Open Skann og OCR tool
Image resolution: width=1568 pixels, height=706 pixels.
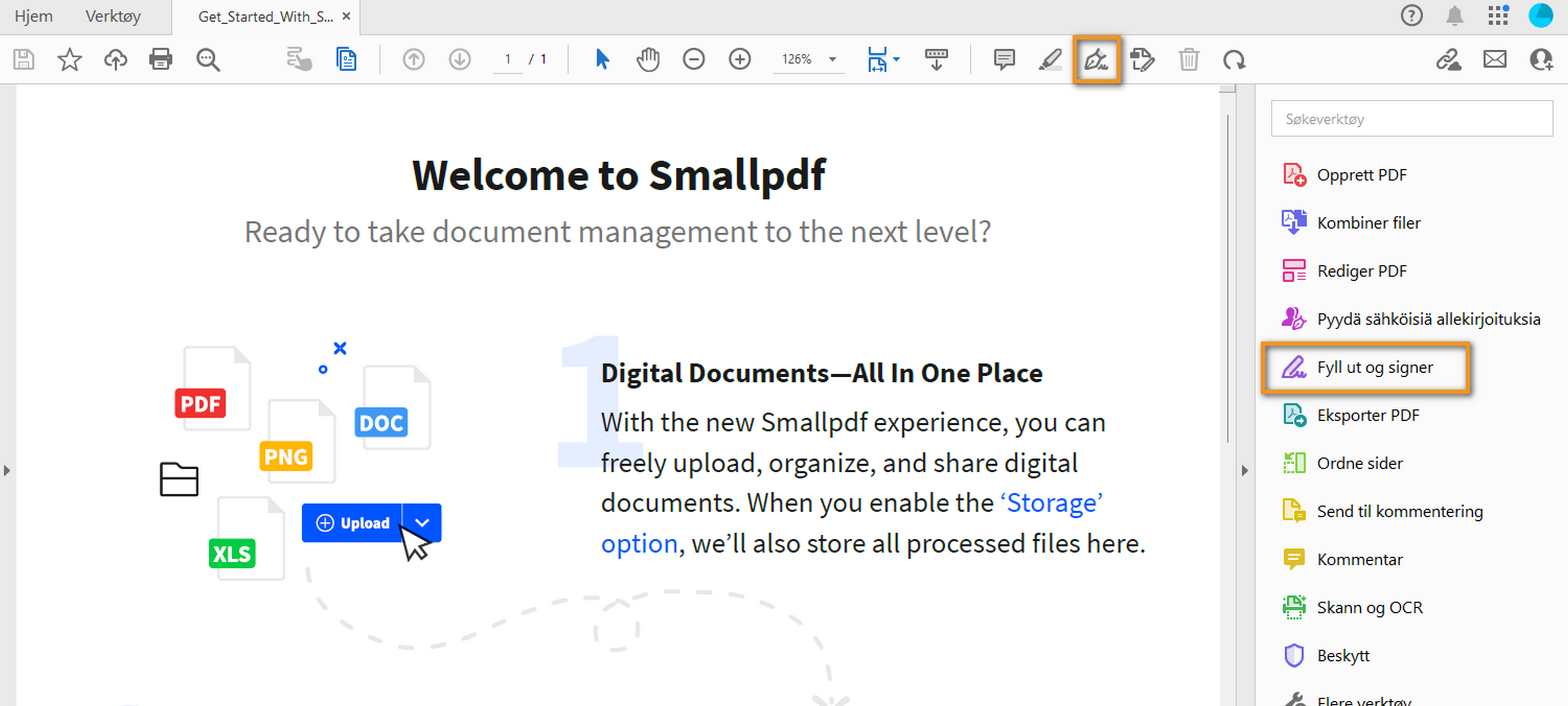point(1370,607)
